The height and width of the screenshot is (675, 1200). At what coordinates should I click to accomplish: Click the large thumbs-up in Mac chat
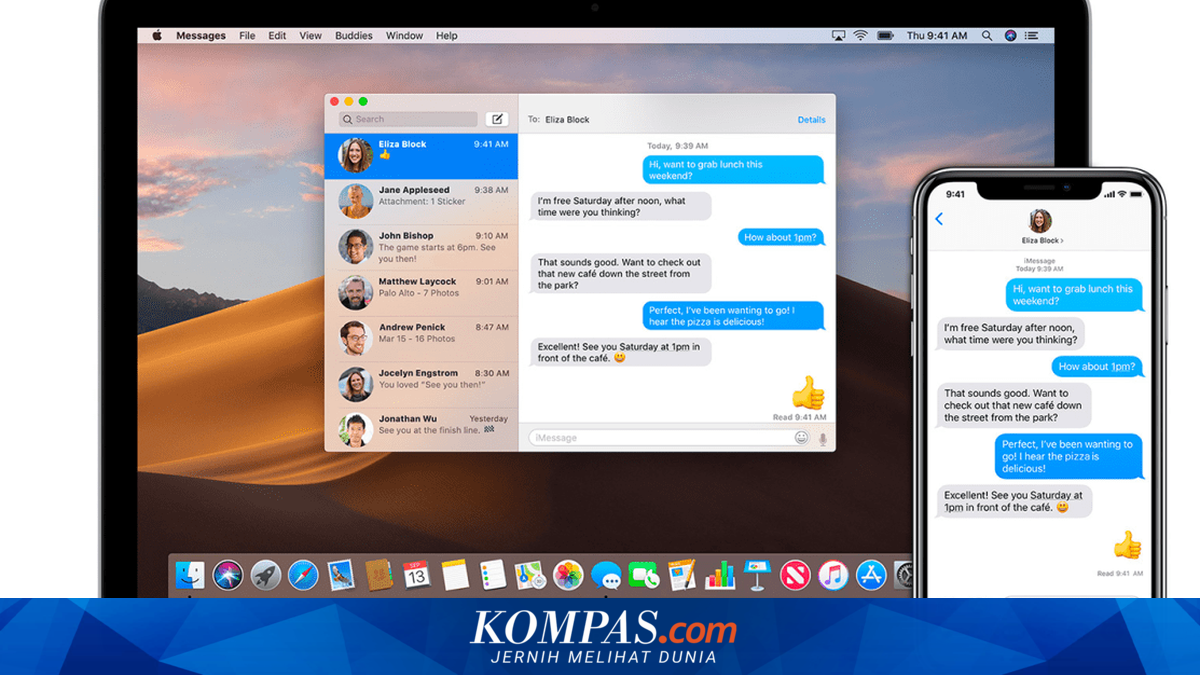pyautogui.click(x=808, y=393)
